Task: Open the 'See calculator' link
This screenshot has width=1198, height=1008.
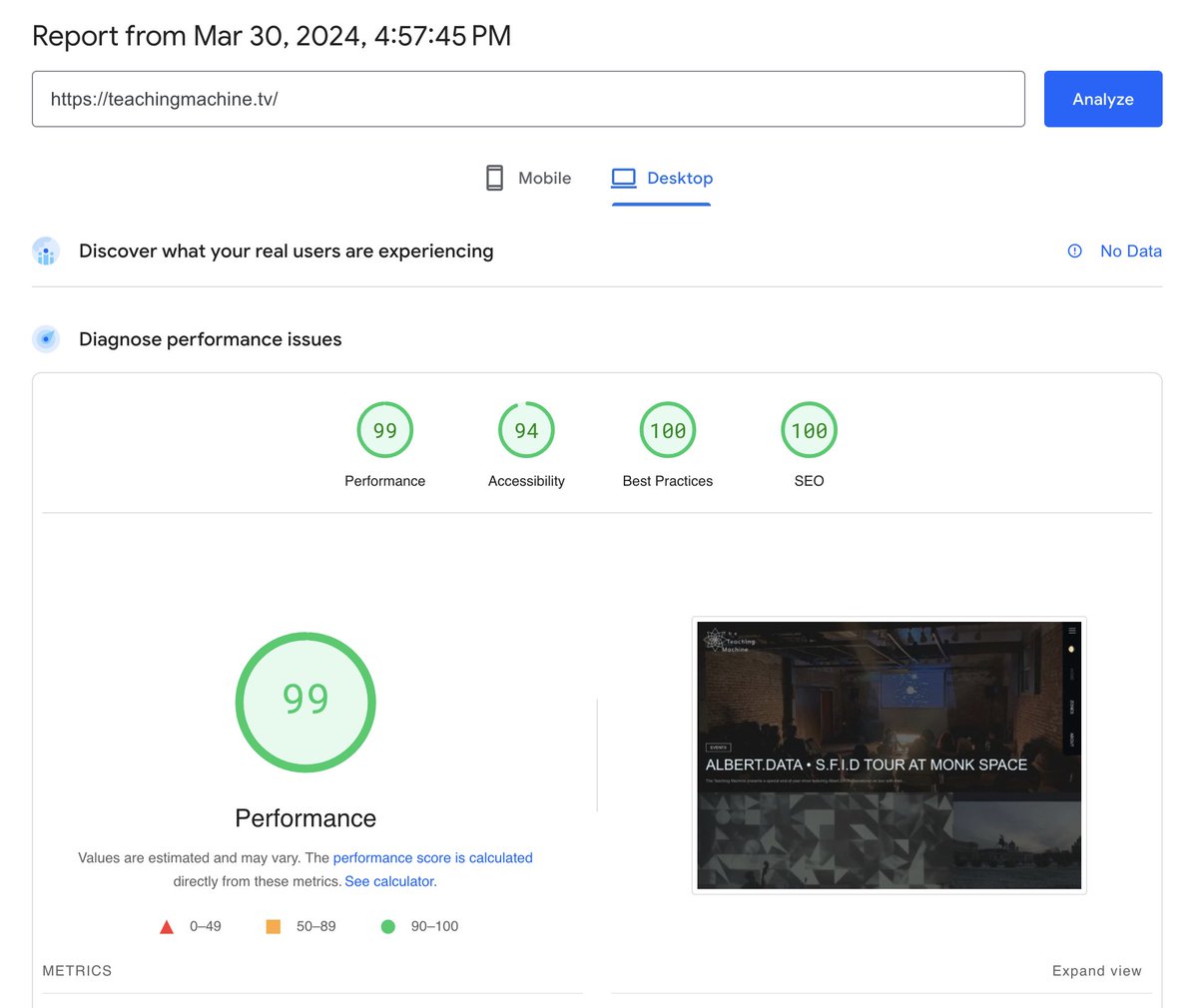Action: pyautogui.click(x=390, y=882)
